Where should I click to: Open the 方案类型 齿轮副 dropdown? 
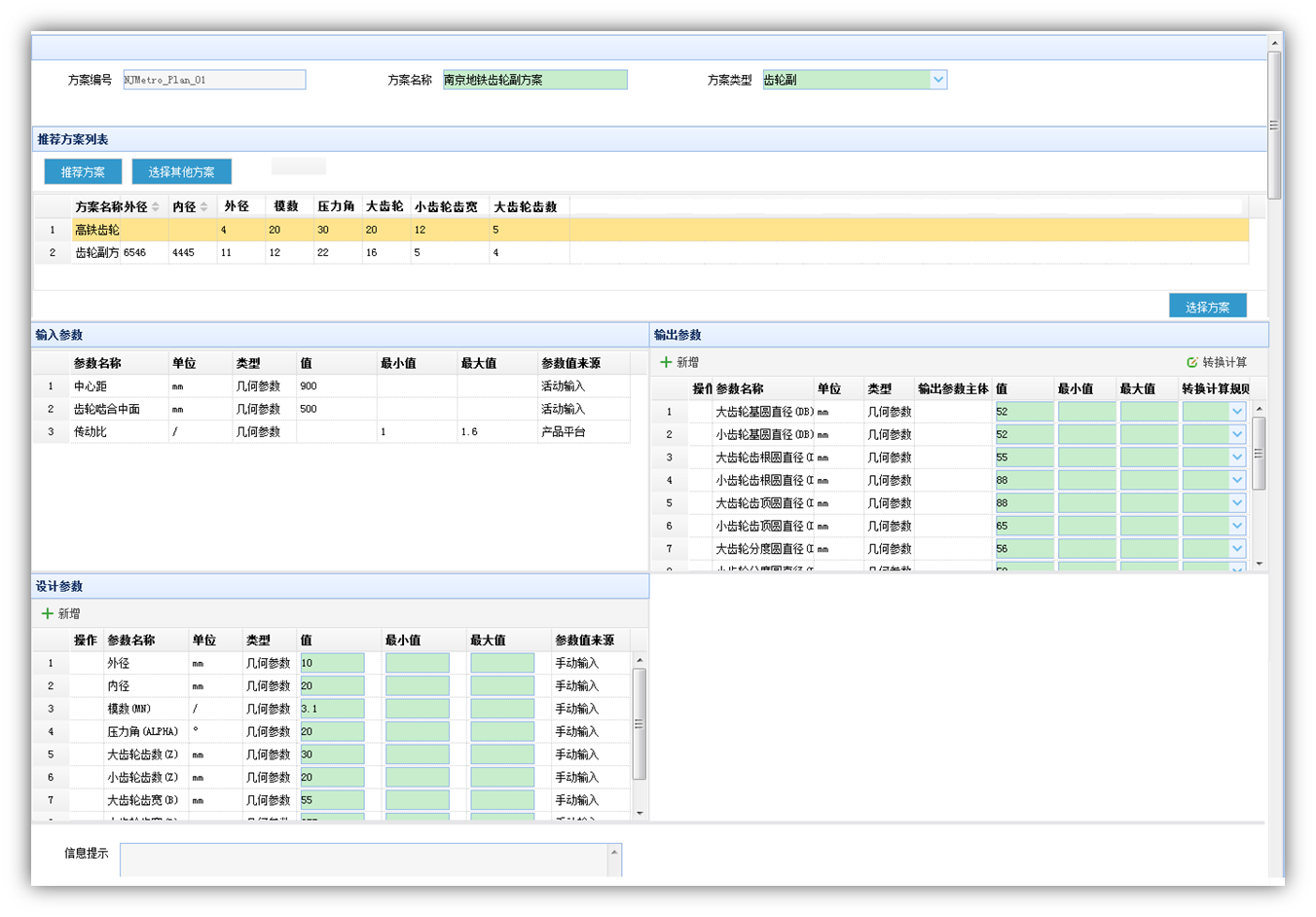pos(938,80)
